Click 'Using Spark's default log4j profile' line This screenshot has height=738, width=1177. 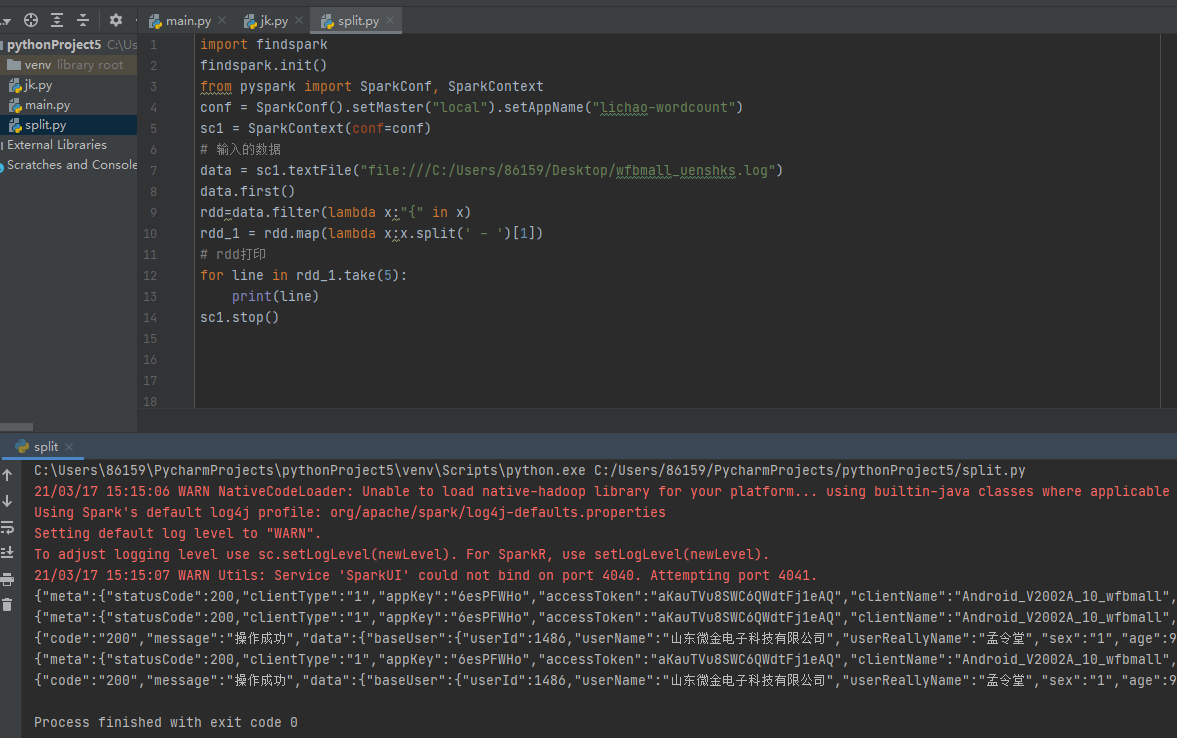coord(350,513)
